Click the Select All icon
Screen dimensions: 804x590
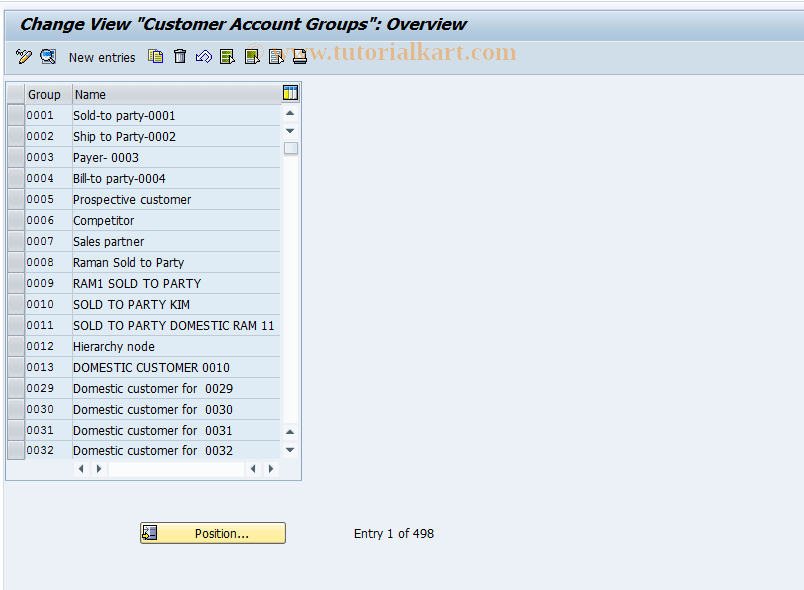pos(227,56)
